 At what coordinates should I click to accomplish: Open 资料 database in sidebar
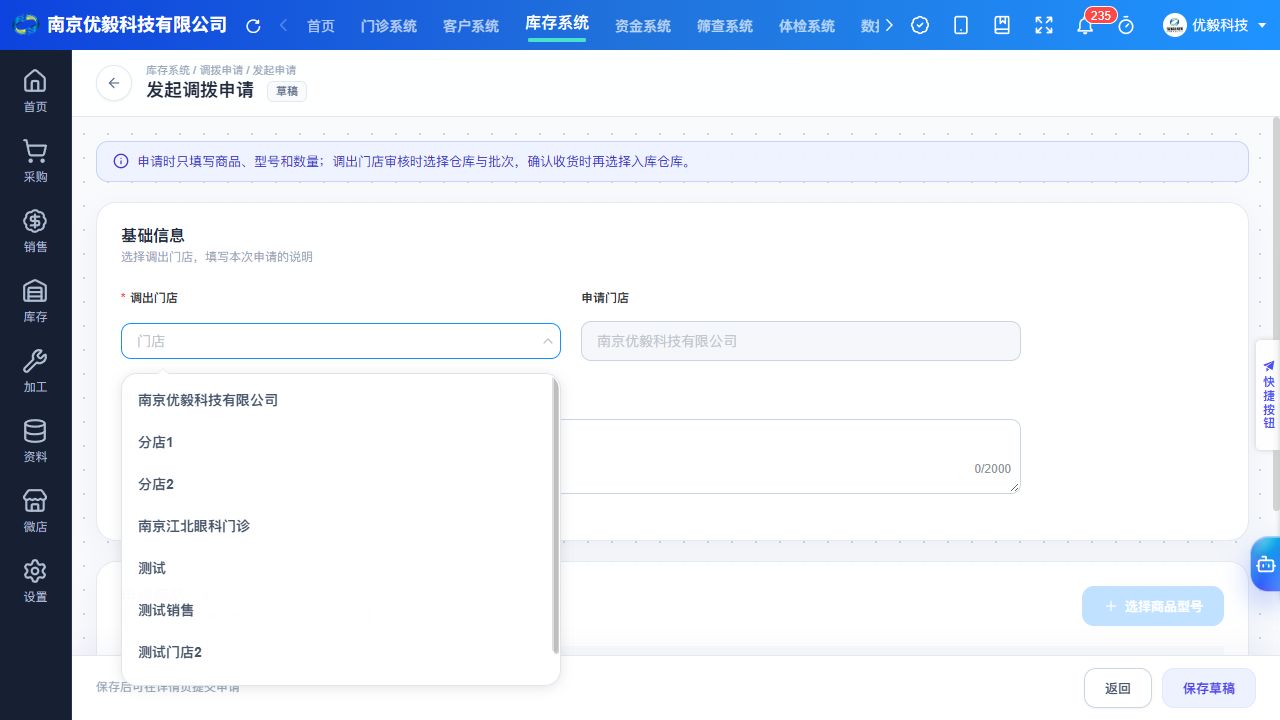(x=35, y=441)
